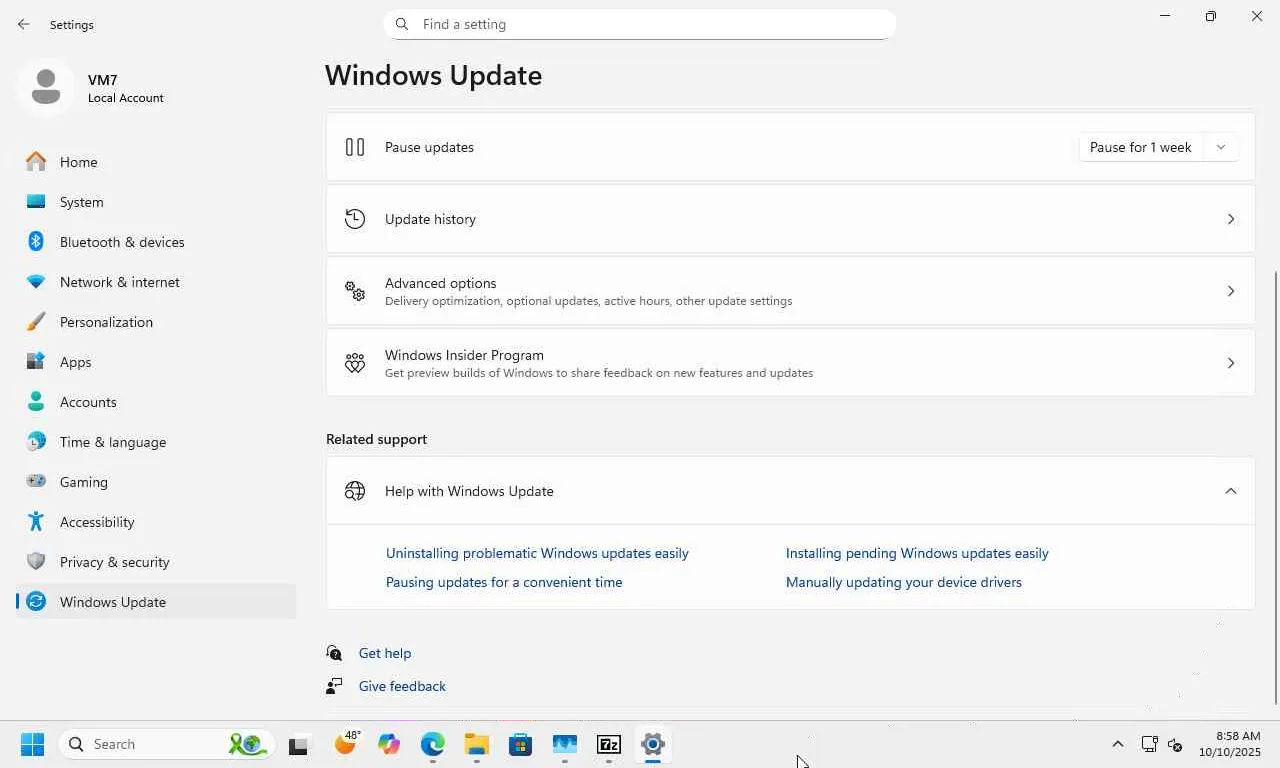The image size is (1280, 768).
Task: Open Privacy & security via its shield icon
Action: tap(36, 562)
